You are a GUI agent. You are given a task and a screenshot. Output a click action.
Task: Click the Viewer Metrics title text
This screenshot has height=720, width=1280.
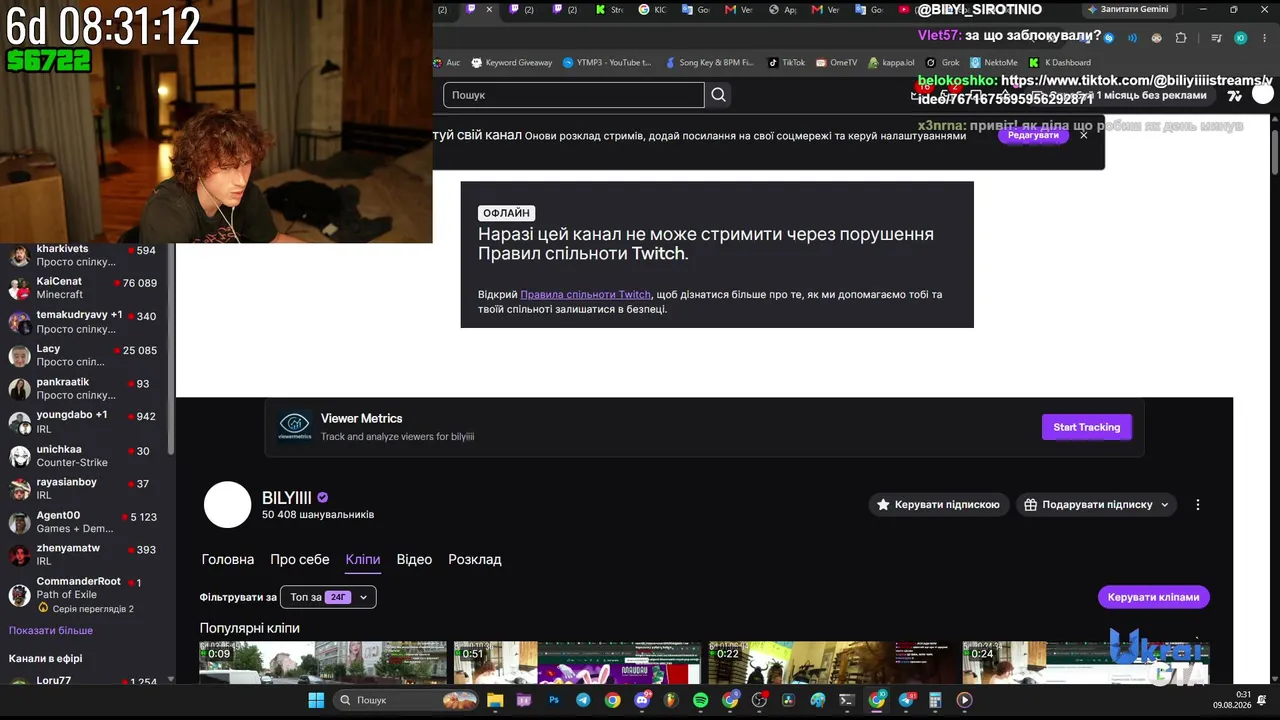(362, 419)
